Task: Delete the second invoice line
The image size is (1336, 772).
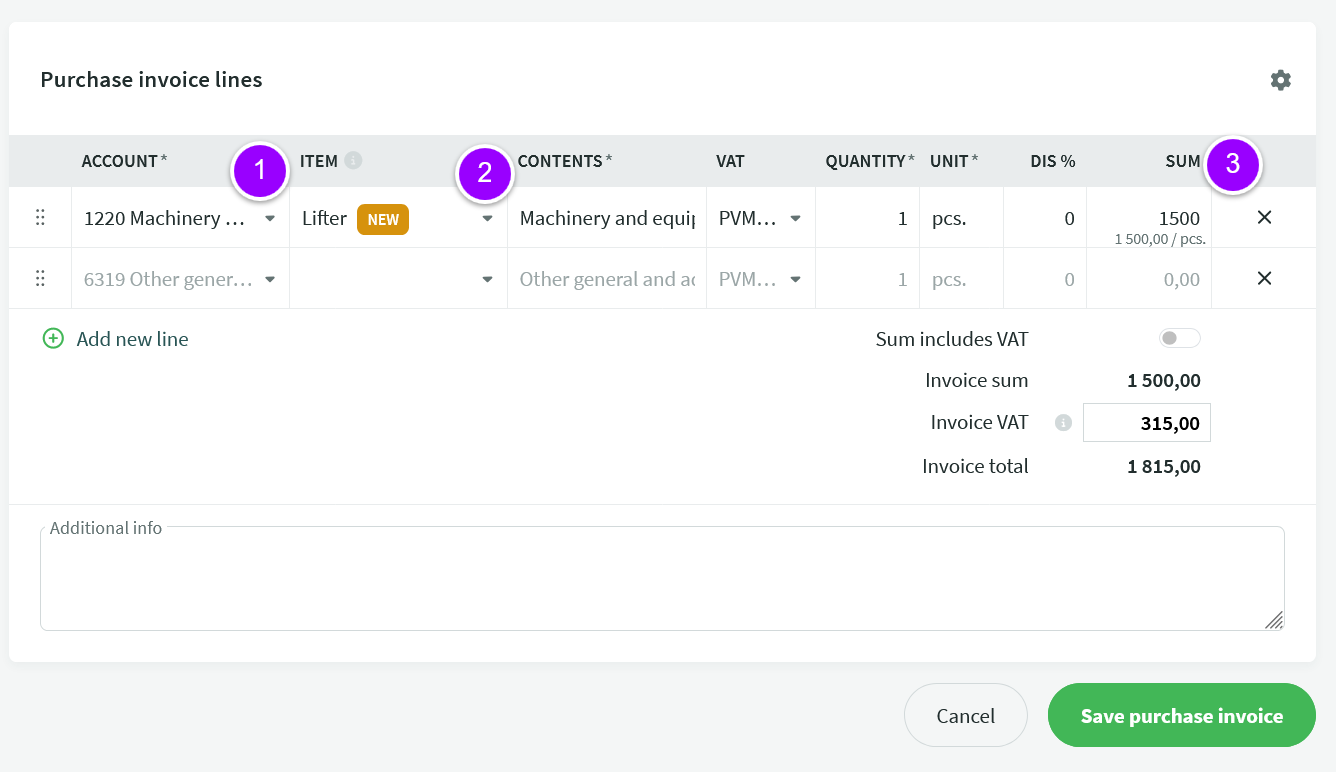Action: coord(1264,279)
